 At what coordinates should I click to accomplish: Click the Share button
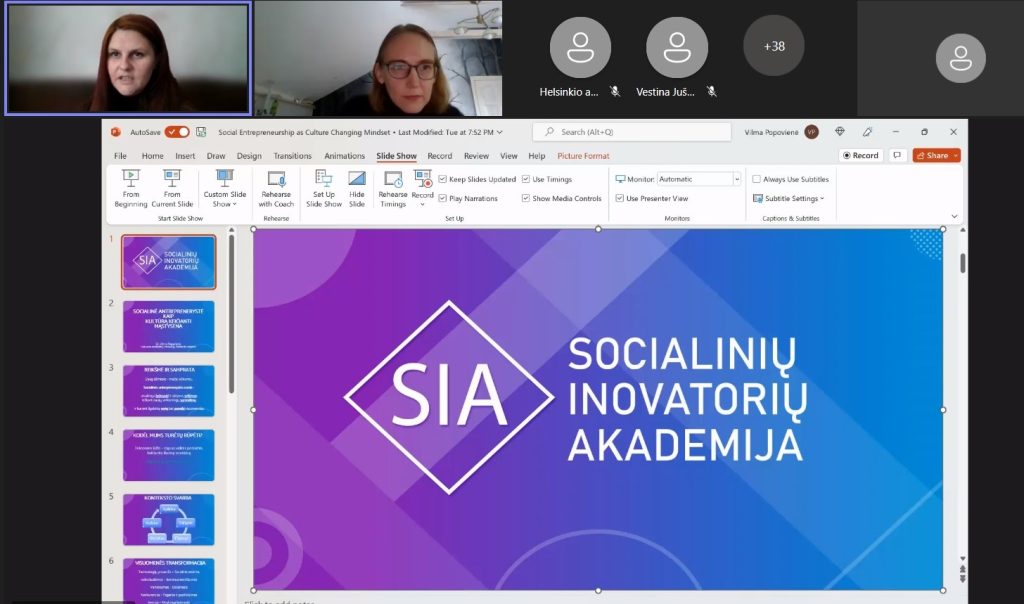[x=932, y=155]
